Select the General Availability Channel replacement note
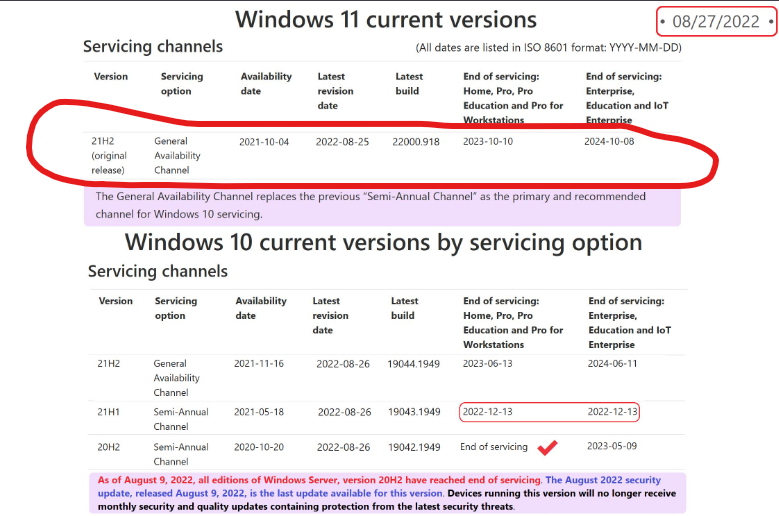 click(371, 205)
